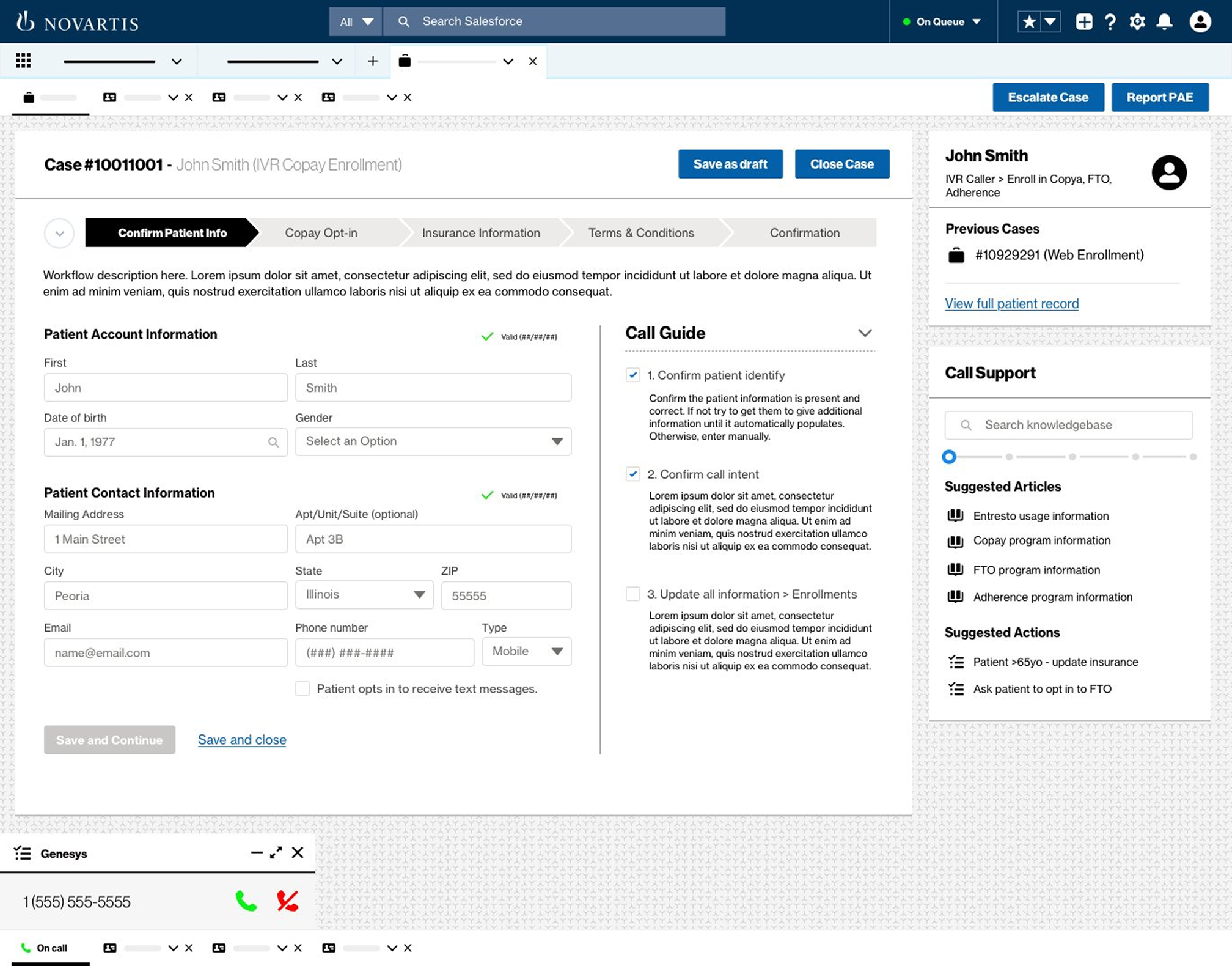Click the Close Case button
Image resolution: width=1232 pixels, height=966 pixels.
pyautogui.click(x=842, y=164)
